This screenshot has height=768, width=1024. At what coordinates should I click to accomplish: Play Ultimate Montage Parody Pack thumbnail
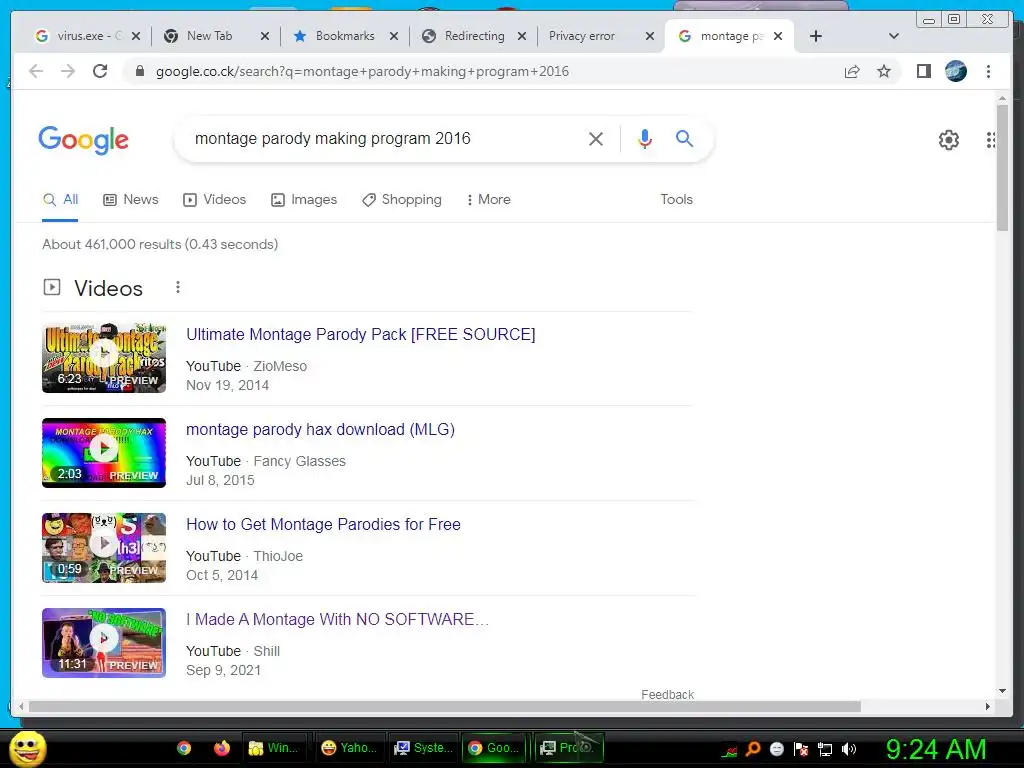(104, 357)
